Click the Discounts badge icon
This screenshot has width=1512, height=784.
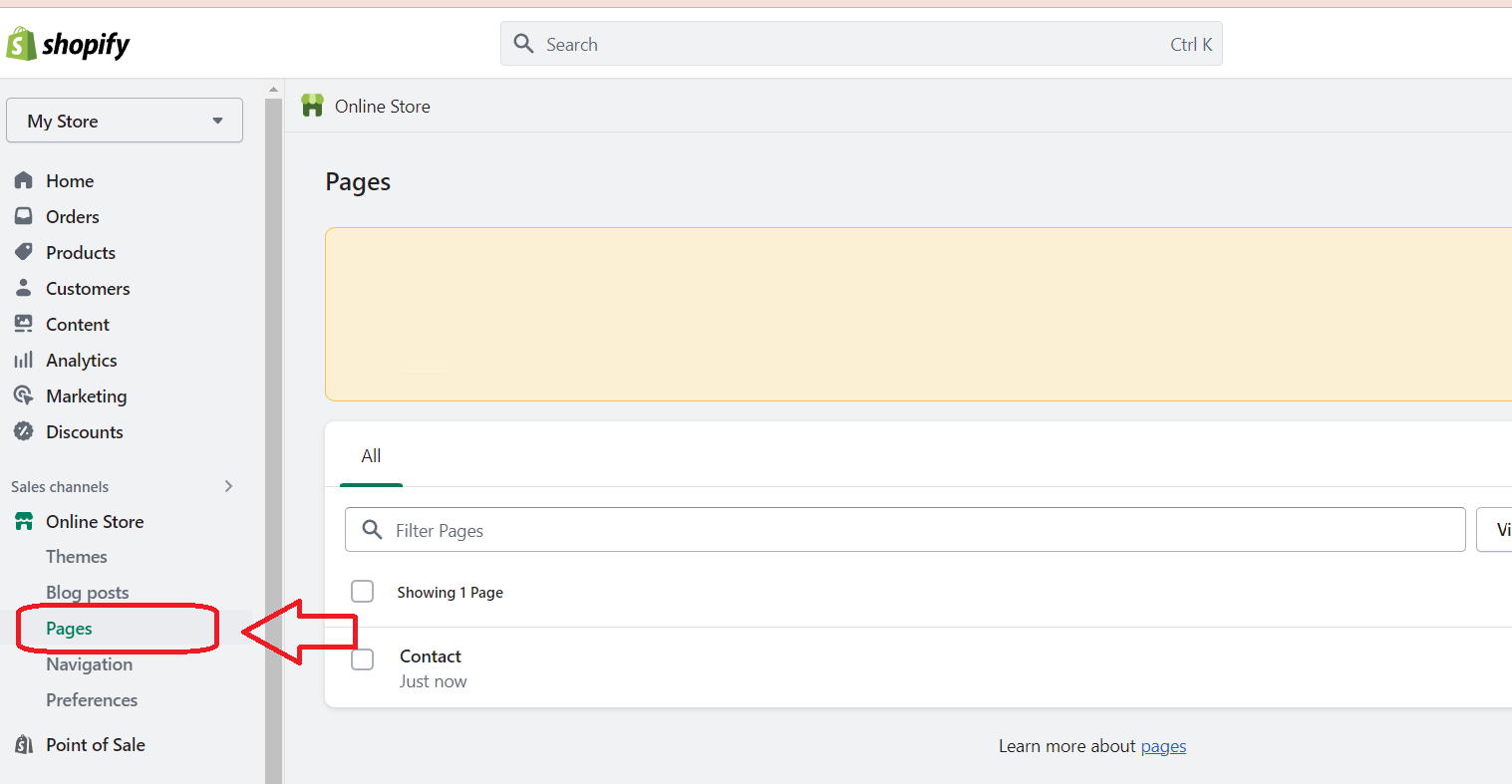(24, 431)
